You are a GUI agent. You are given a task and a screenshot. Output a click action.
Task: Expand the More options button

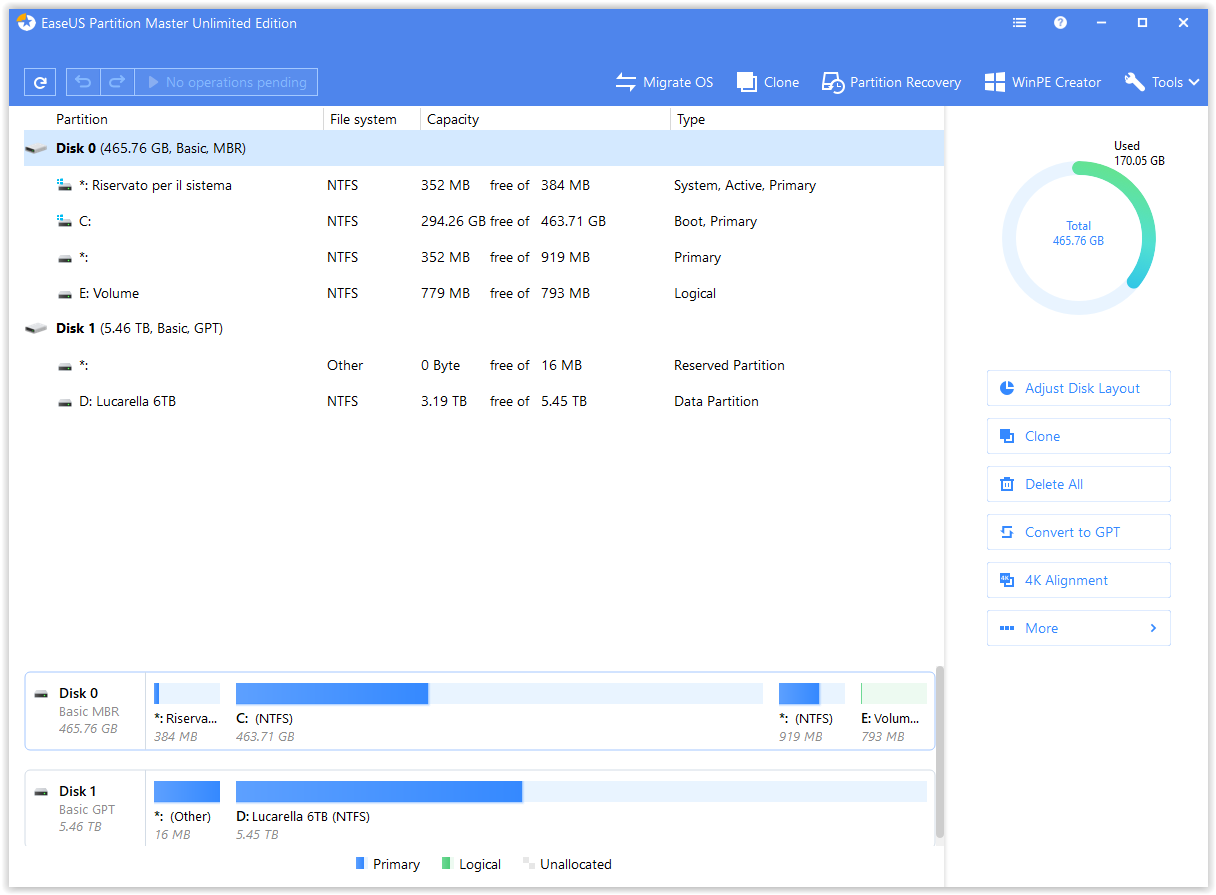1078,628
